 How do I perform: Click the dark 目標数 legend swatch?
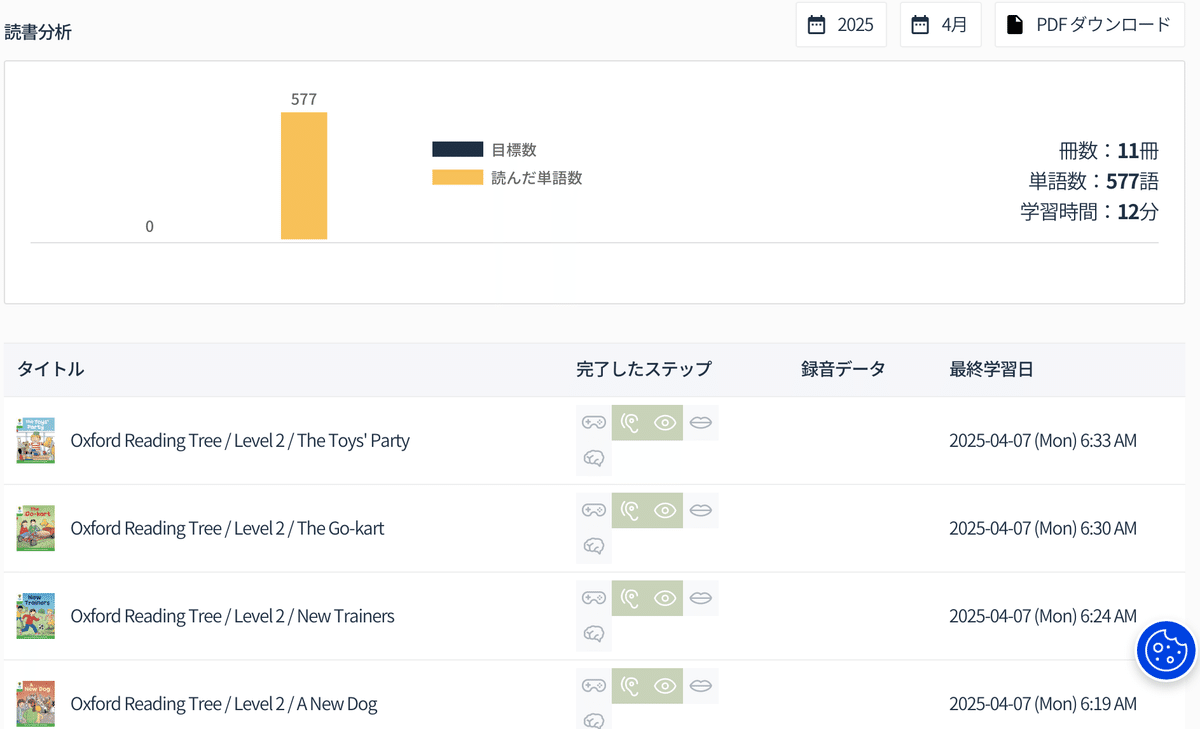click(457, 150)
